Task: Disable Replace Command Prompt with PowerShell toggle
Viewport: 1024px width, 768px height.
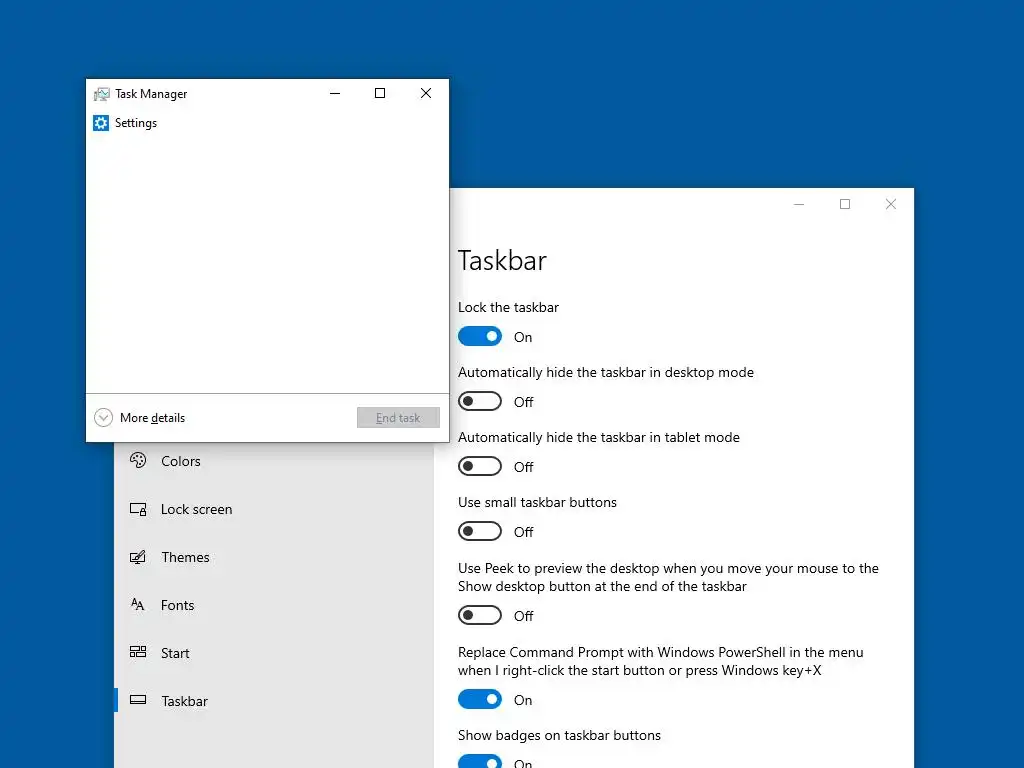Action: pos(480,699)
